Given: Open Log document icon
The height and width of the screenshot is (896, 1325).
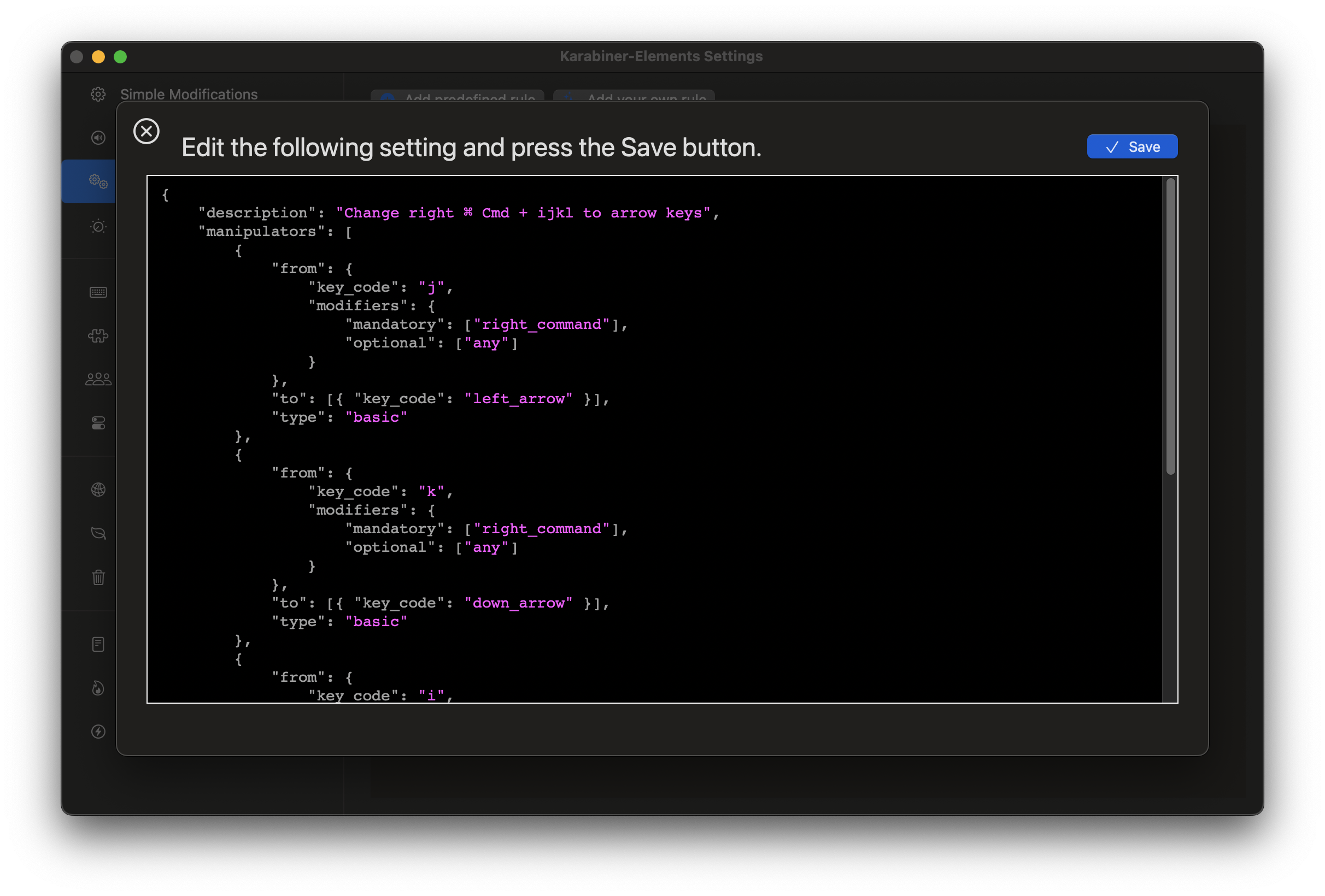Looking at the screenshot, I should [x=98, y=644].
